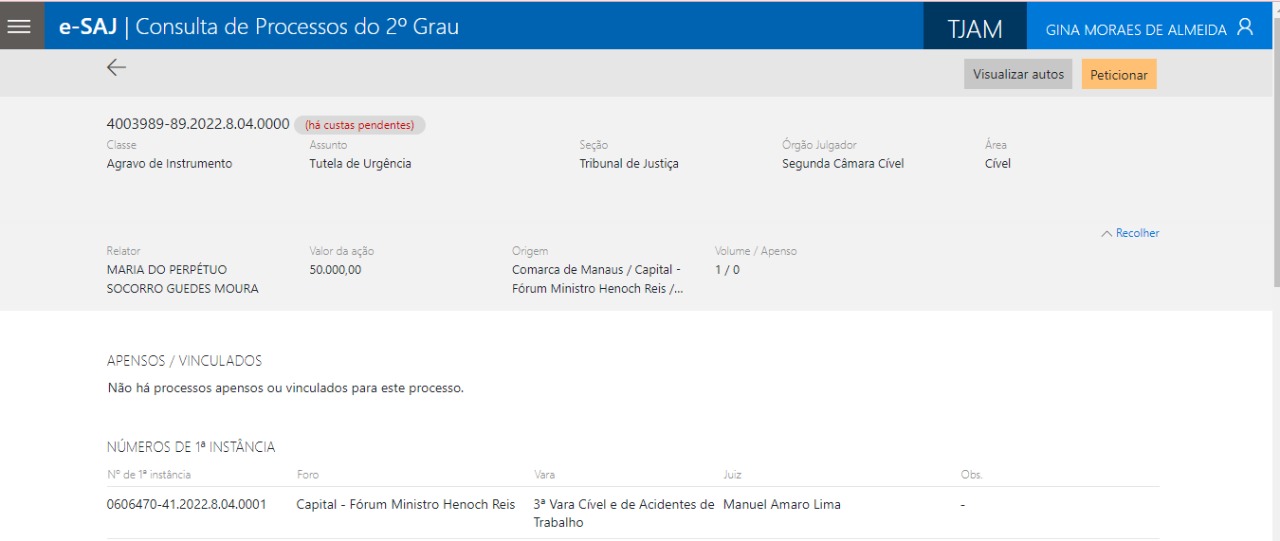This screenshot has height=541, width=1280.
Task: Click the Segunda Câmara Cível value
Action: pyautogui.click(x=842, y=163)
